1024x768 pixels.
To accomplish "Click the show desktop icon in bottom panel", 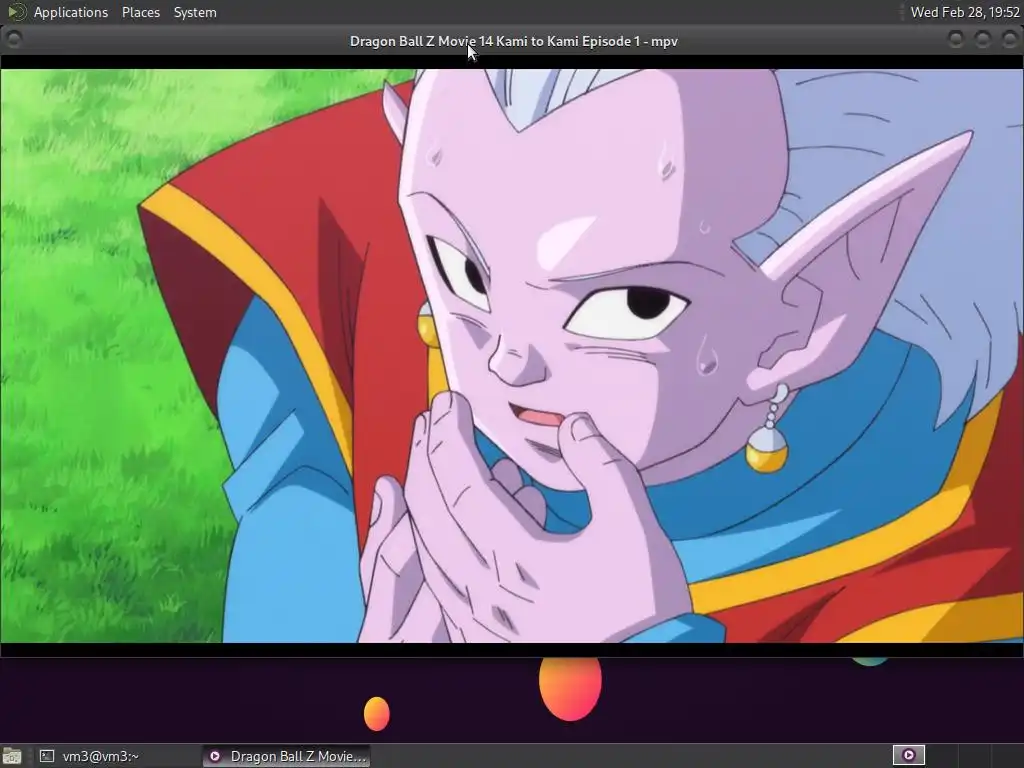I will [12, 756].
